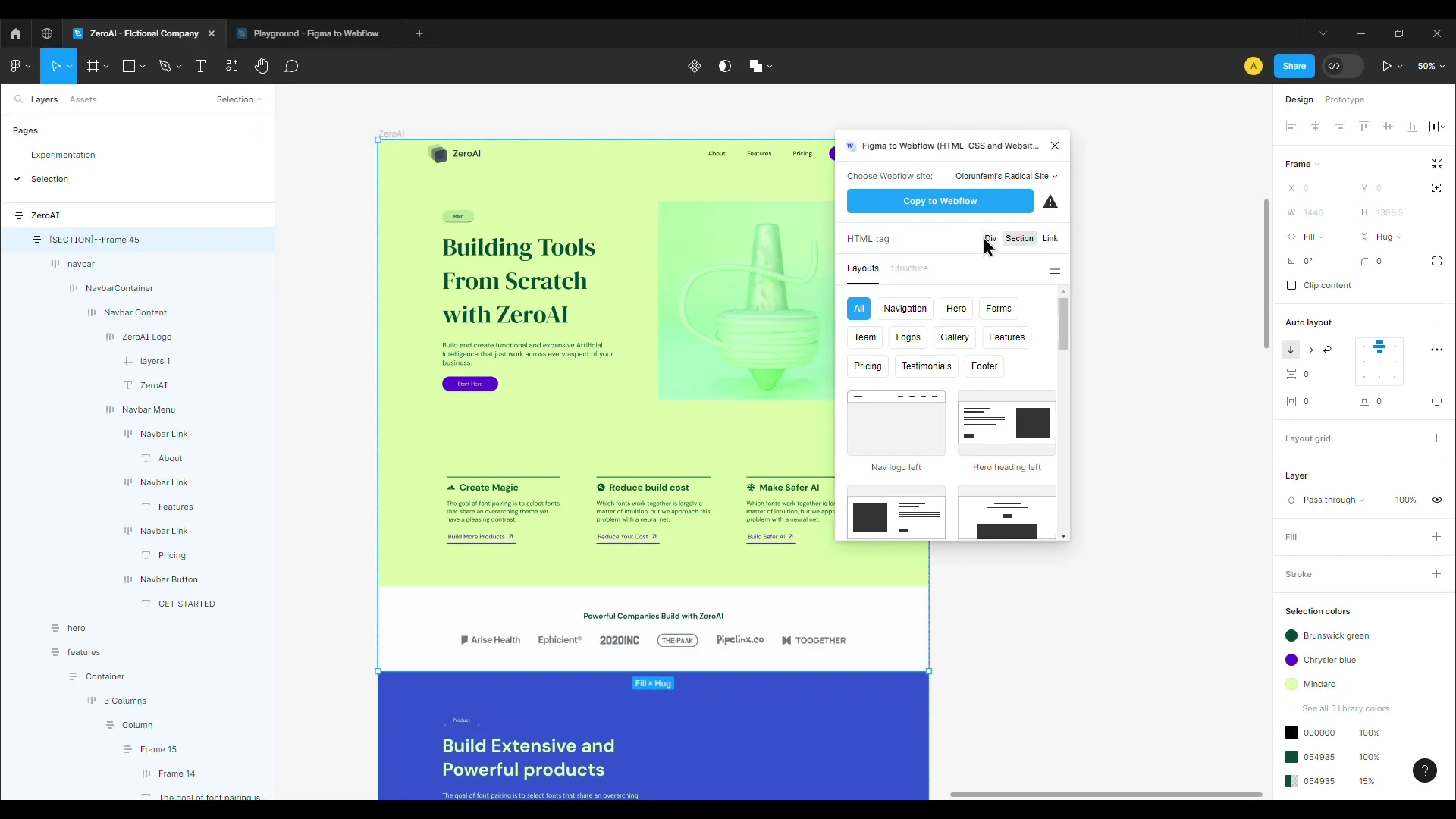Click the Share button
The image size is (1456, 819).
point(1294,66)
